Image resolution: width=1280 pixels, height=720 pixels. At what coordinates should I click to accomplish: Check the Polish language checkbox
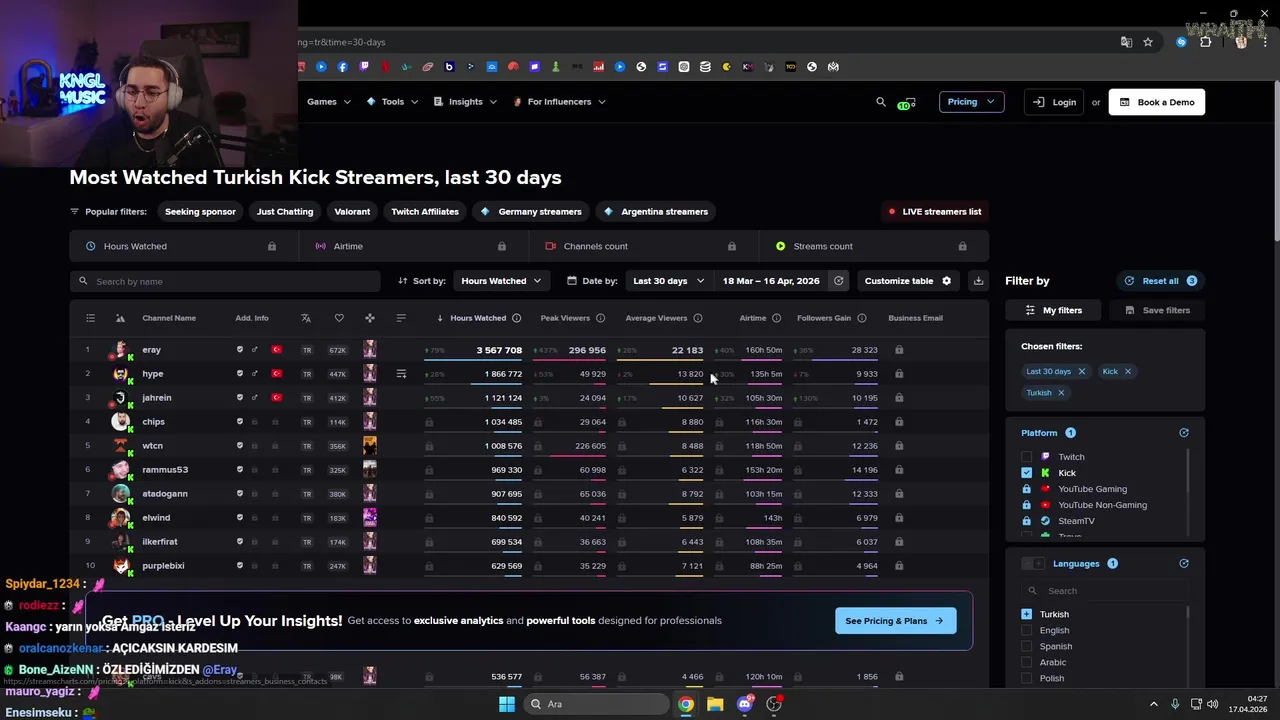click(x=1026, y=679)
